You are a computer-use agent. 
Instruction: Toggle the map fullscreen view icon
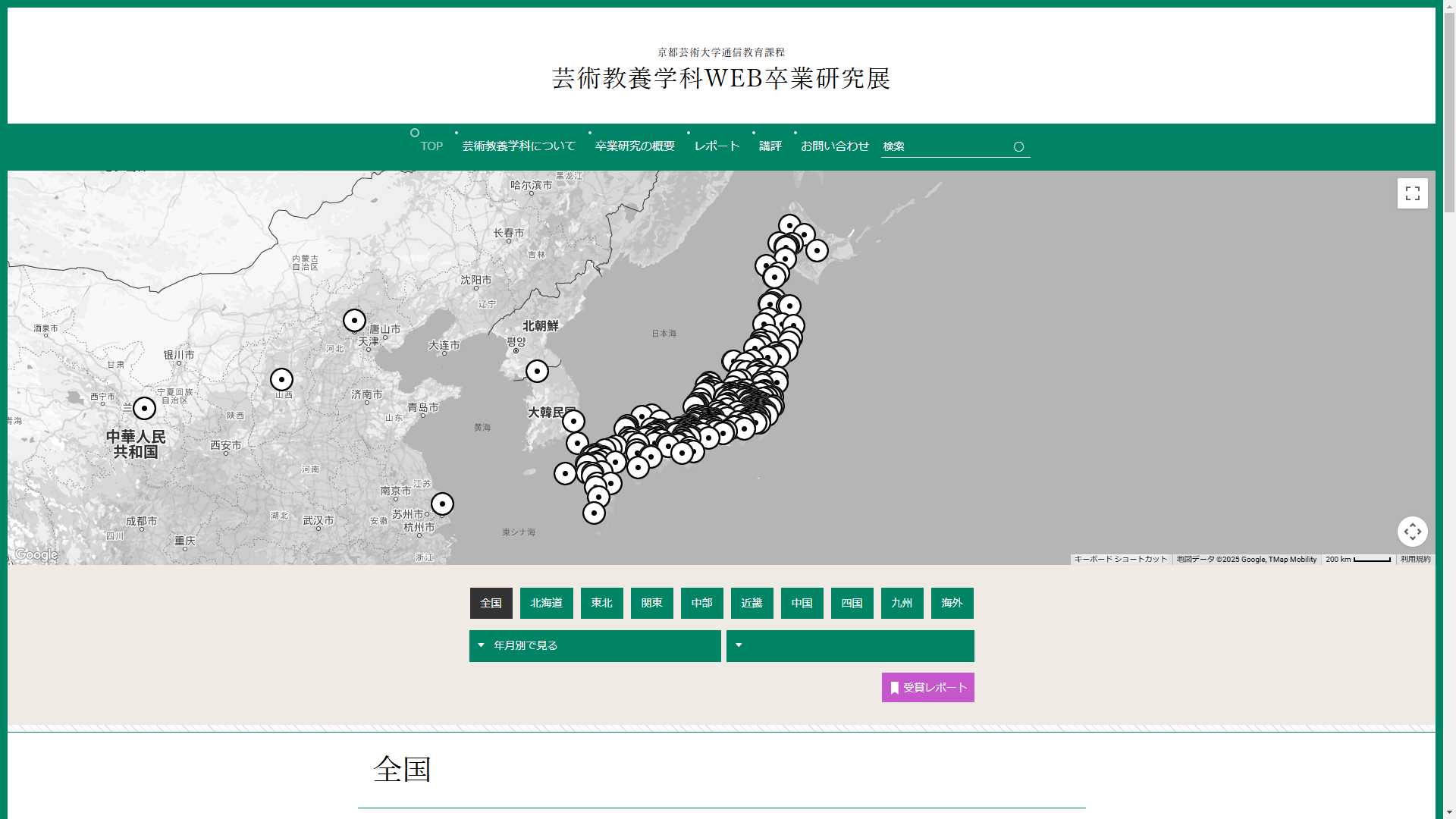coord(1412,193)
